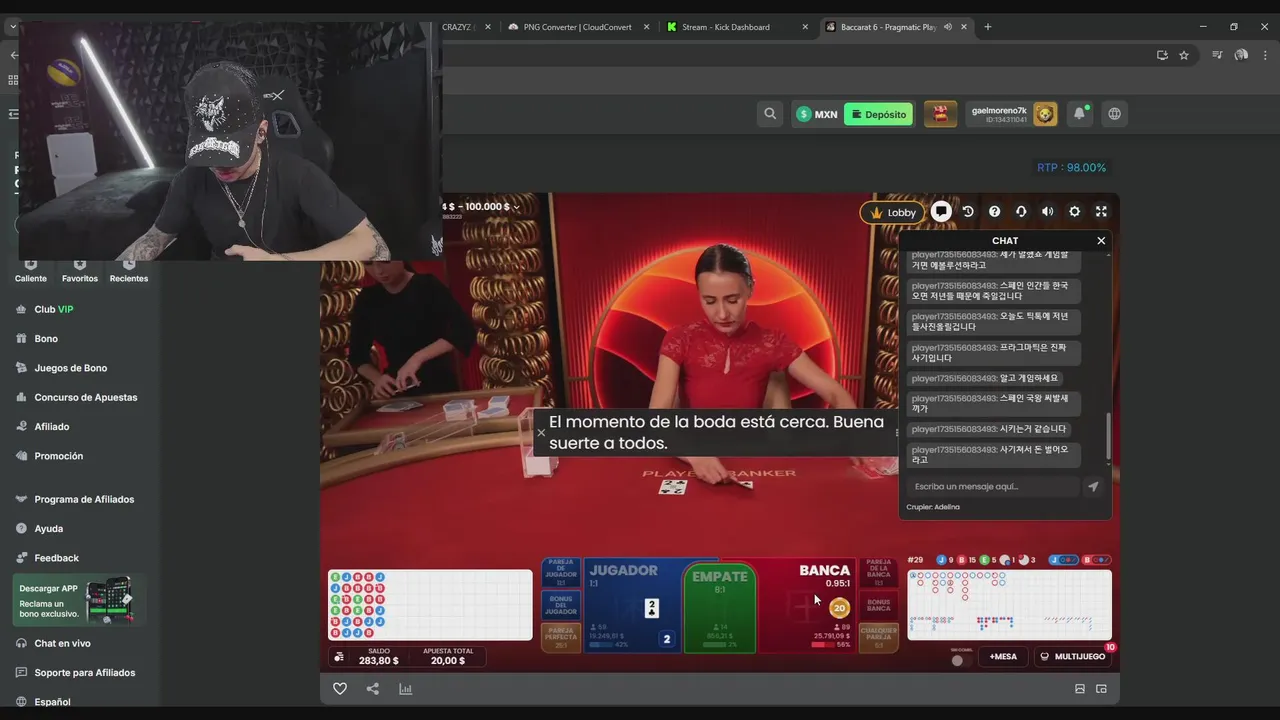Image resolution: width=1280 pixels, height=720 pixels.
Task: Click the Depósito button
Action: click(x=879, y=114)
